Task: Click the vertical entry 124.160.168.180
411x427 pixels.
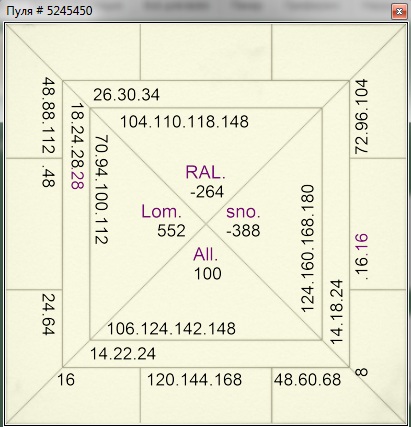Action: coord(308,249)
